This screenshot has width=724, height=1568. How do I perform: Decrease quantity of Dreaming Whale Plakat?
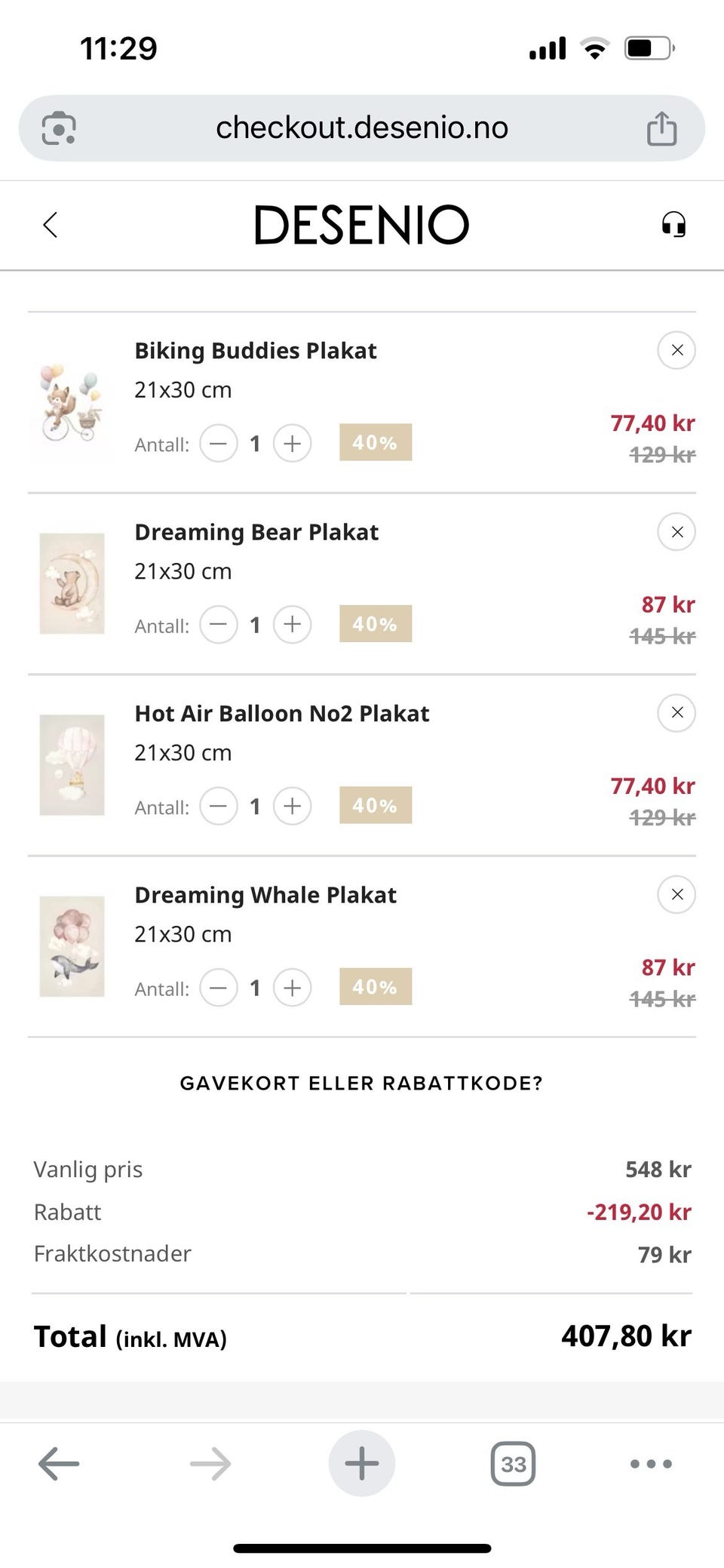(219, 987)
